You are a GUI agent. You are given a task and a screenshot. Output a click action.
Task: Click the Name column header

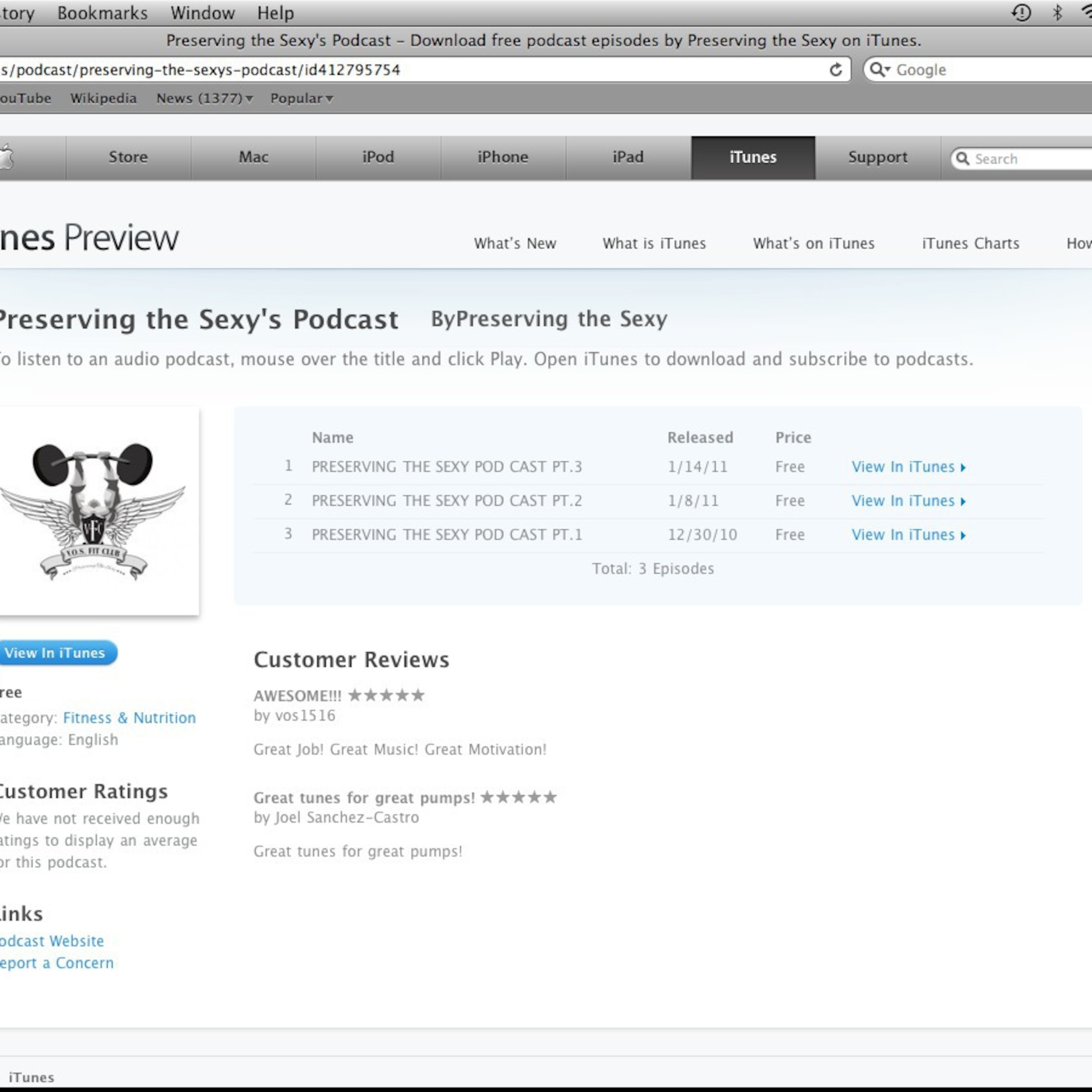pos(332,438)
